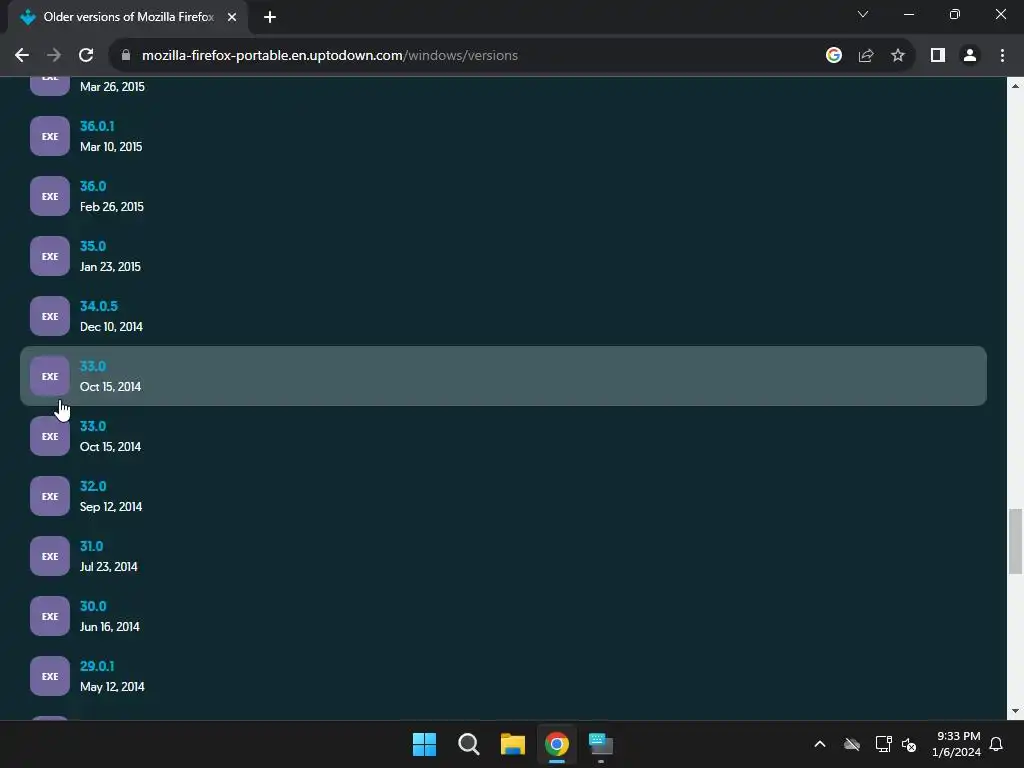Viewport: 1024px width, 768px height.
Task: Show hidden system tray icons
Action: click(x=820, y=744)
